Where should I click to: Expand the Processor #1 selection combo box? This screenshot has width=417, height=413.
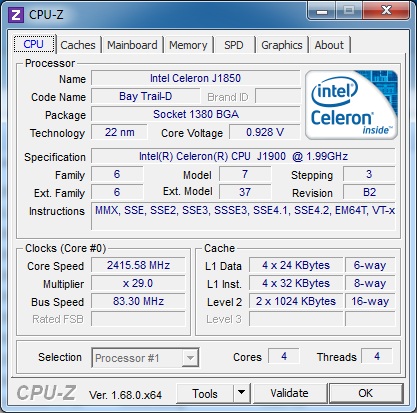(145, 358)
